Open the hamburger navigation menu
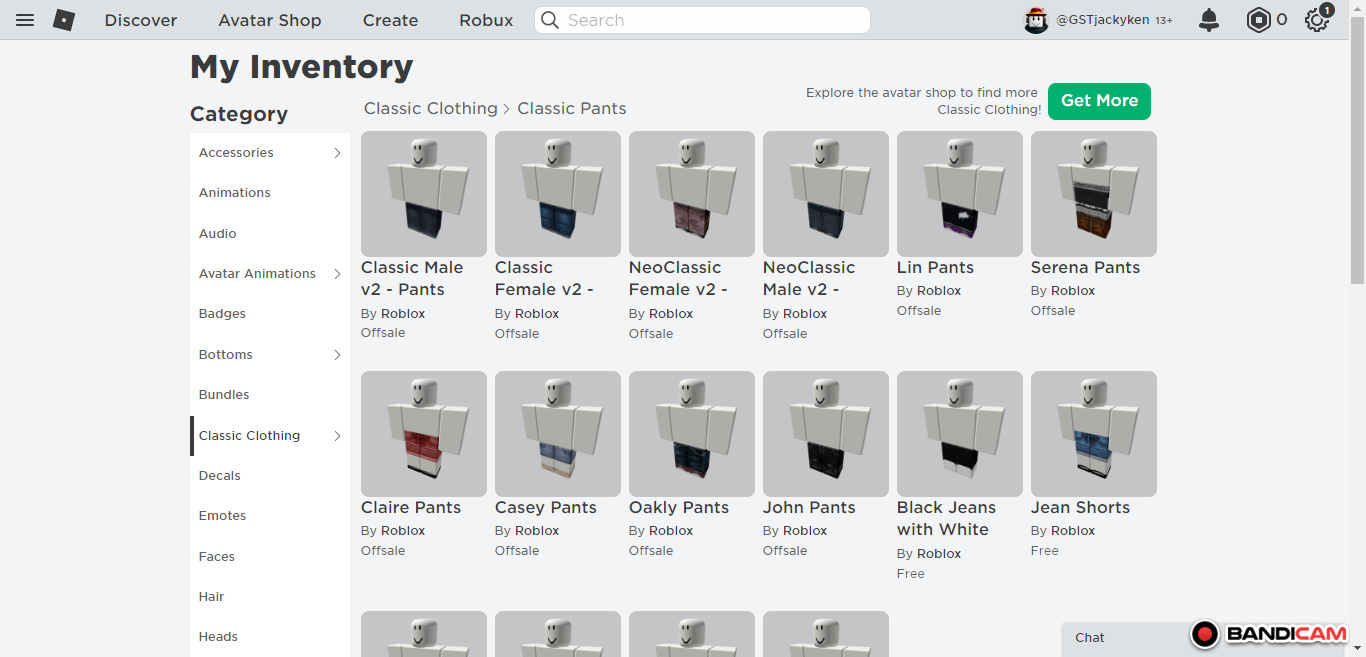The width and height of the screenshot is (1366, 657). pos(25,20)
